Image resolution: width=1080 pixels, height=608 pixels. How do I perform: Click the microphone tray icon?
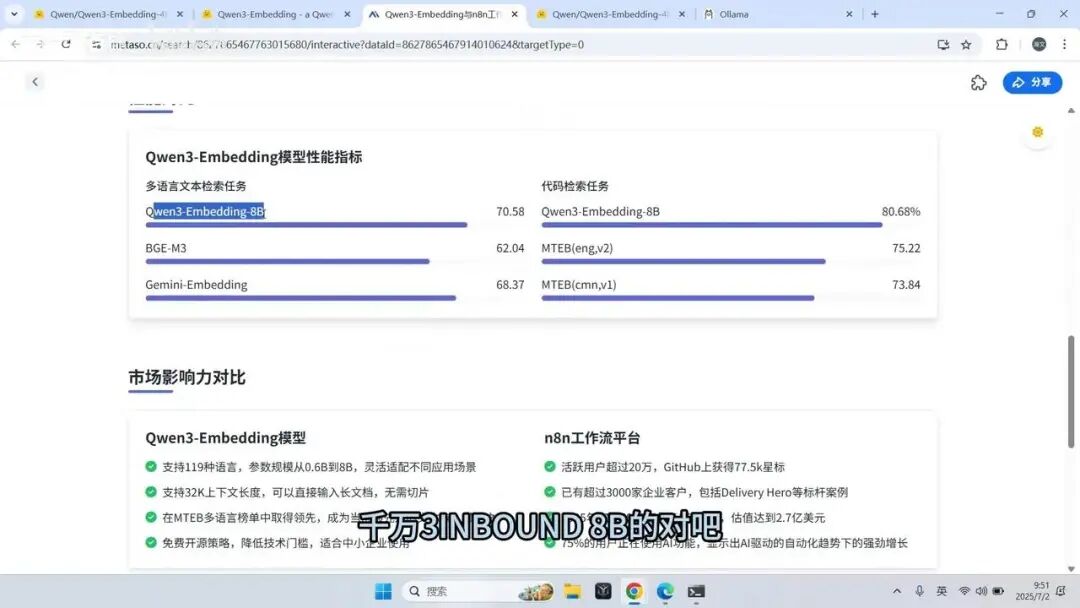pyautogui.click(x=920, y=591)
